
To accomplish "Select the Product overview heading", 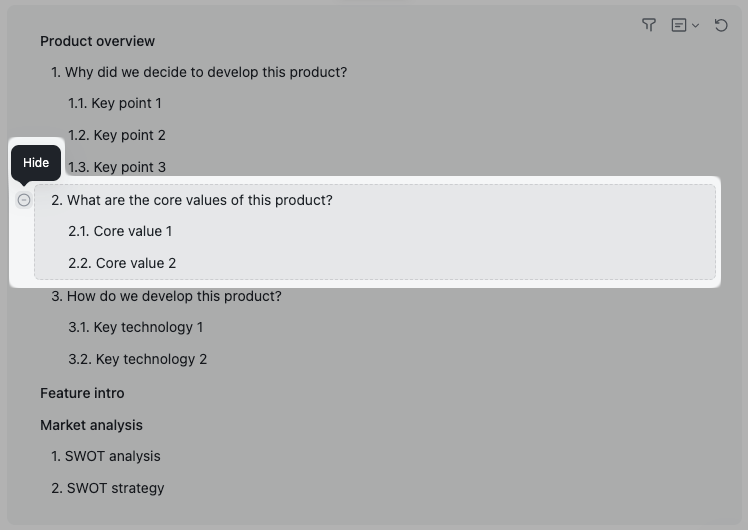I will [x=97, y=41].
